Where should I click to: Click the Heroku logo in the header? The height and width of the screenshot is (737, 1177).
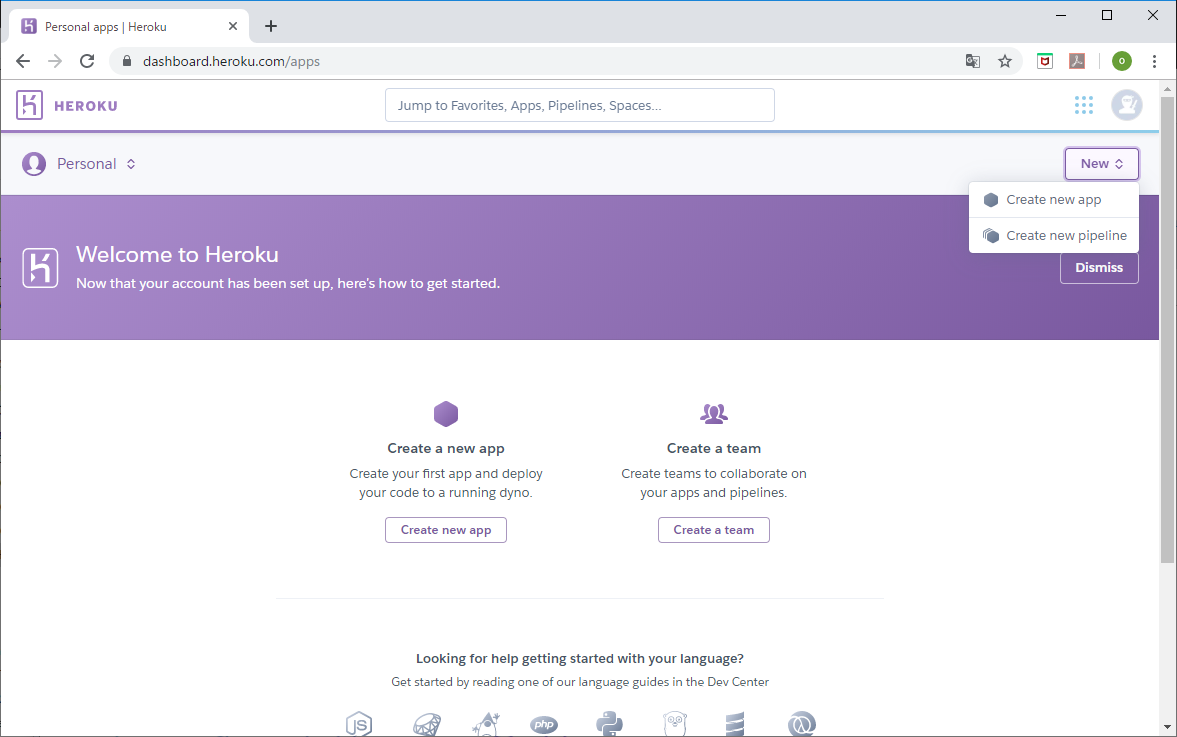[29, 105]
